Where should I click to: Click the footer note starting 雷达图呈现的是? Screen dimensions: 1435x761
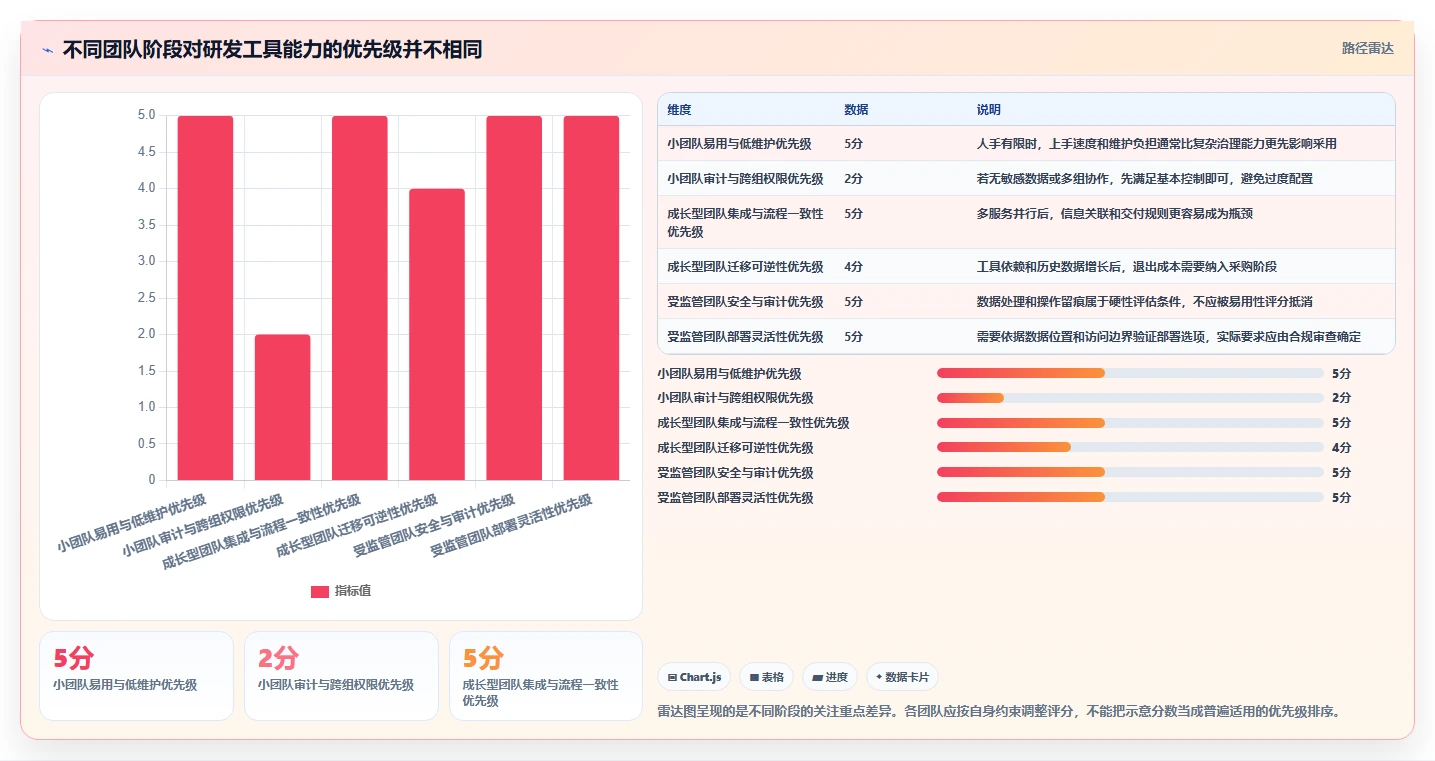click(x=998, y=712)
